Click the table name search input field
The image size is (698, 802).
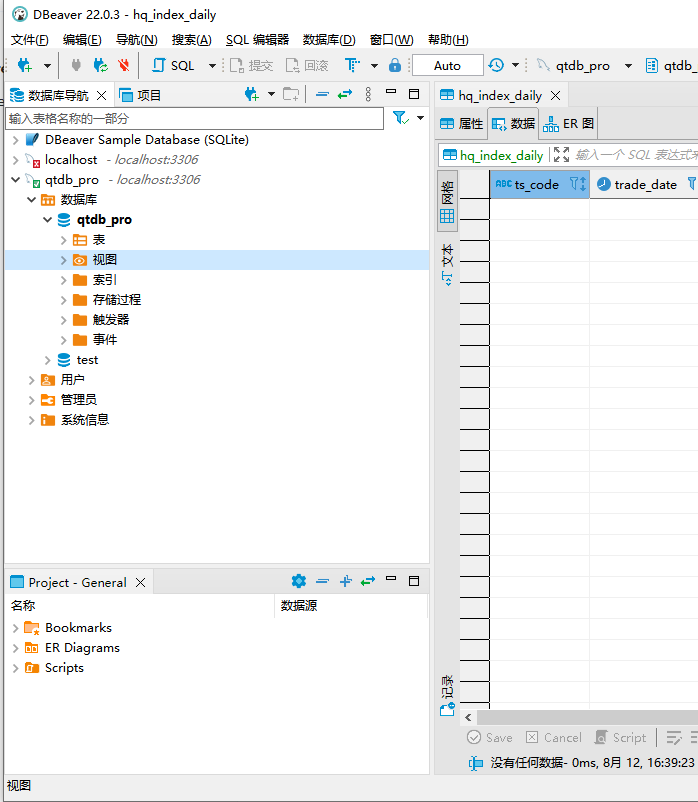point(194,118)
